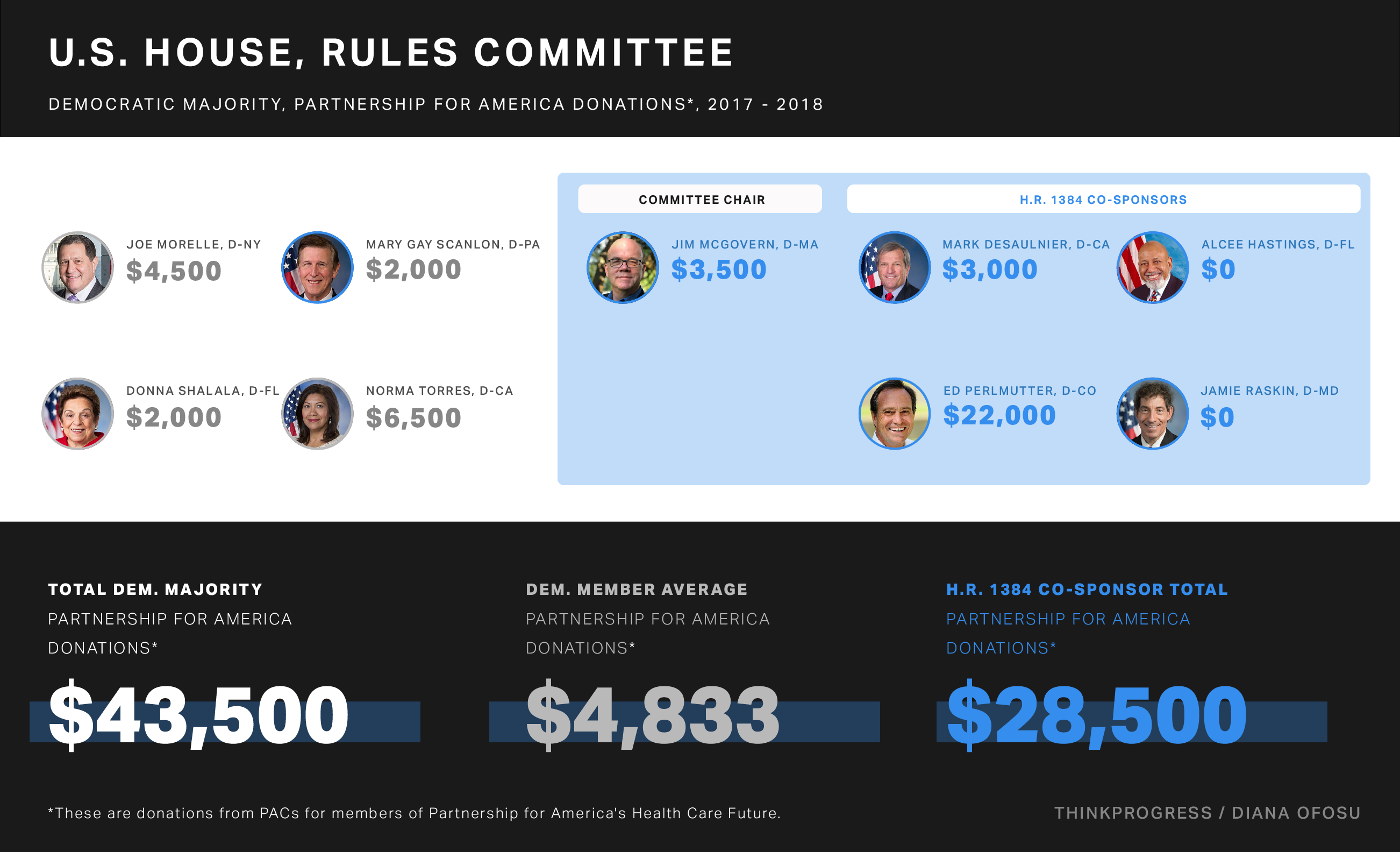Click the $43,500 total Dem. majority figure
This screenshot has height=852, width=1400.
pyautogui.click(x=199, y=715)
